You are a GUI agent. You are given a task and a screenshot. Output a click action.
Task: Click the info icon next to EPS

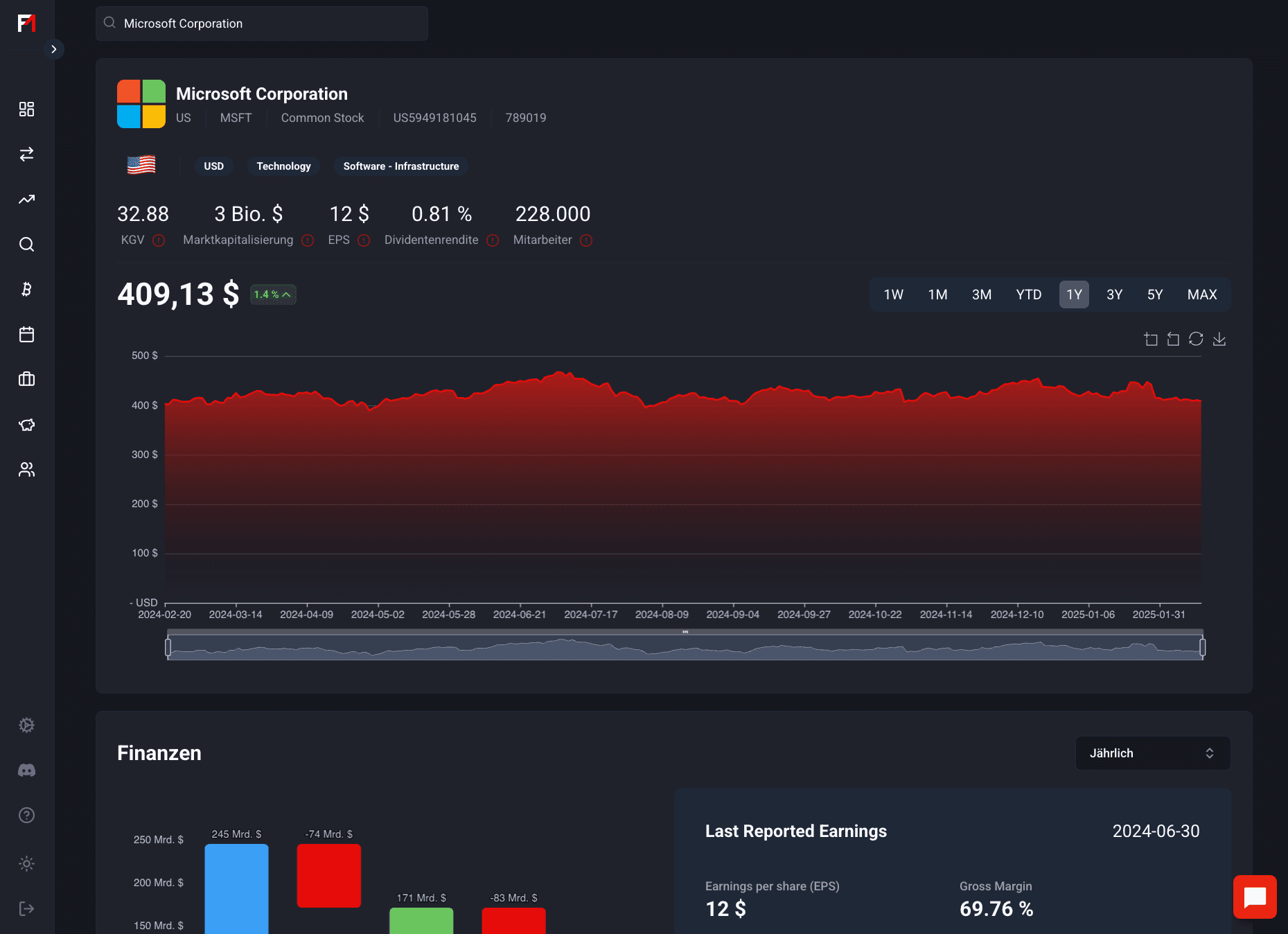pyautogui.click(x=364, y=240)
